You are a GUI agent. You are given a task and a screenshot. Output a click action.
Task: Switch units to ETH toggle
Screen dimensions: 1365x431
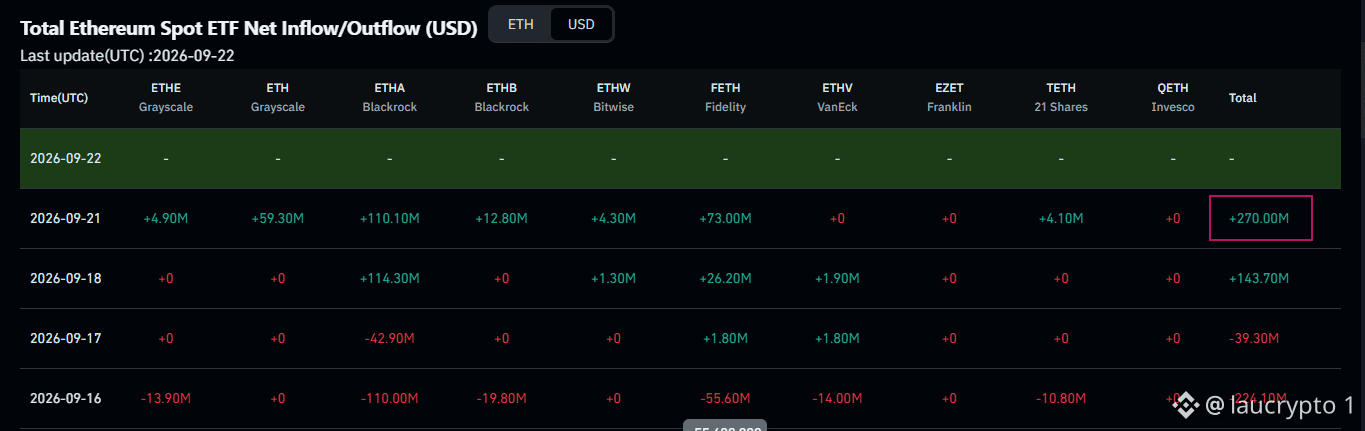(x=520, y=24)
